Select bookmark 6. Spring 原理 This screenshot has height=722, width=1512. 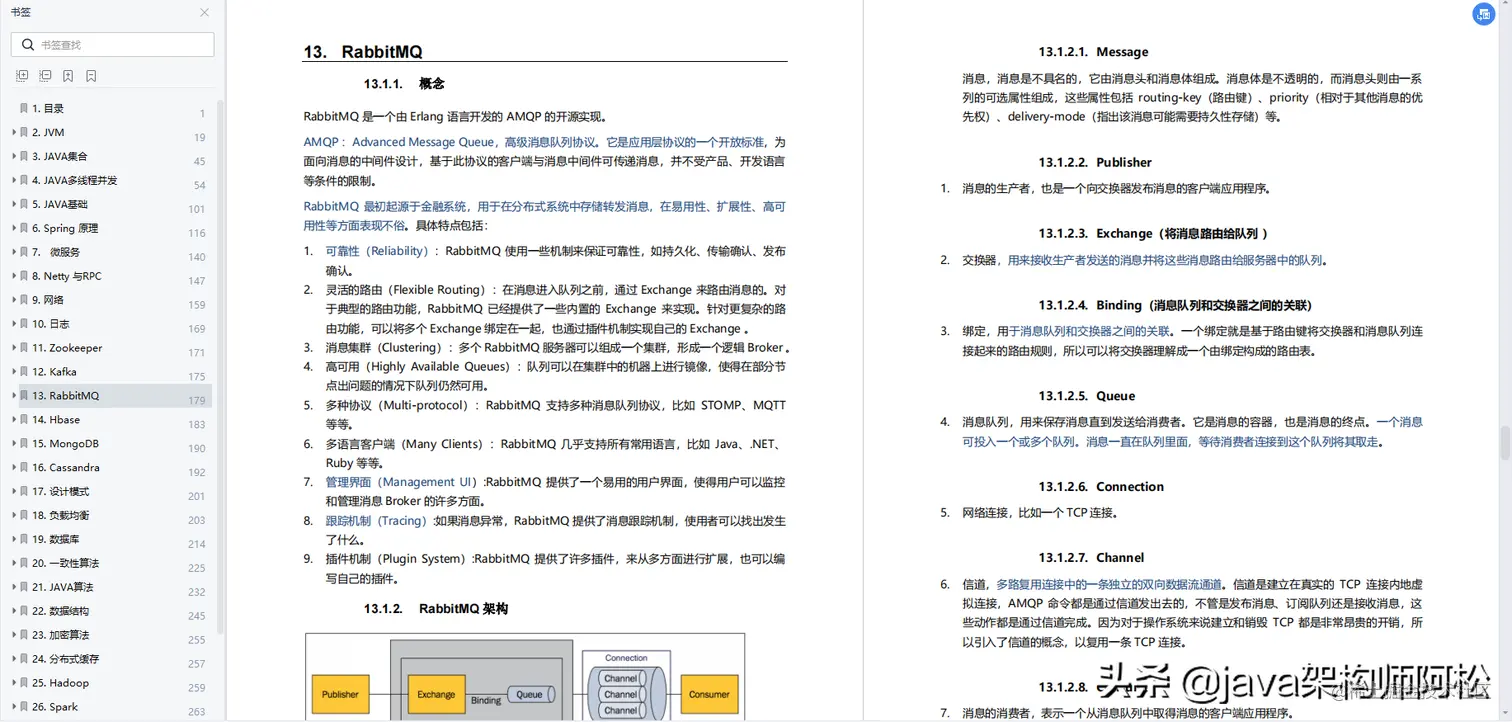point(65,228)
